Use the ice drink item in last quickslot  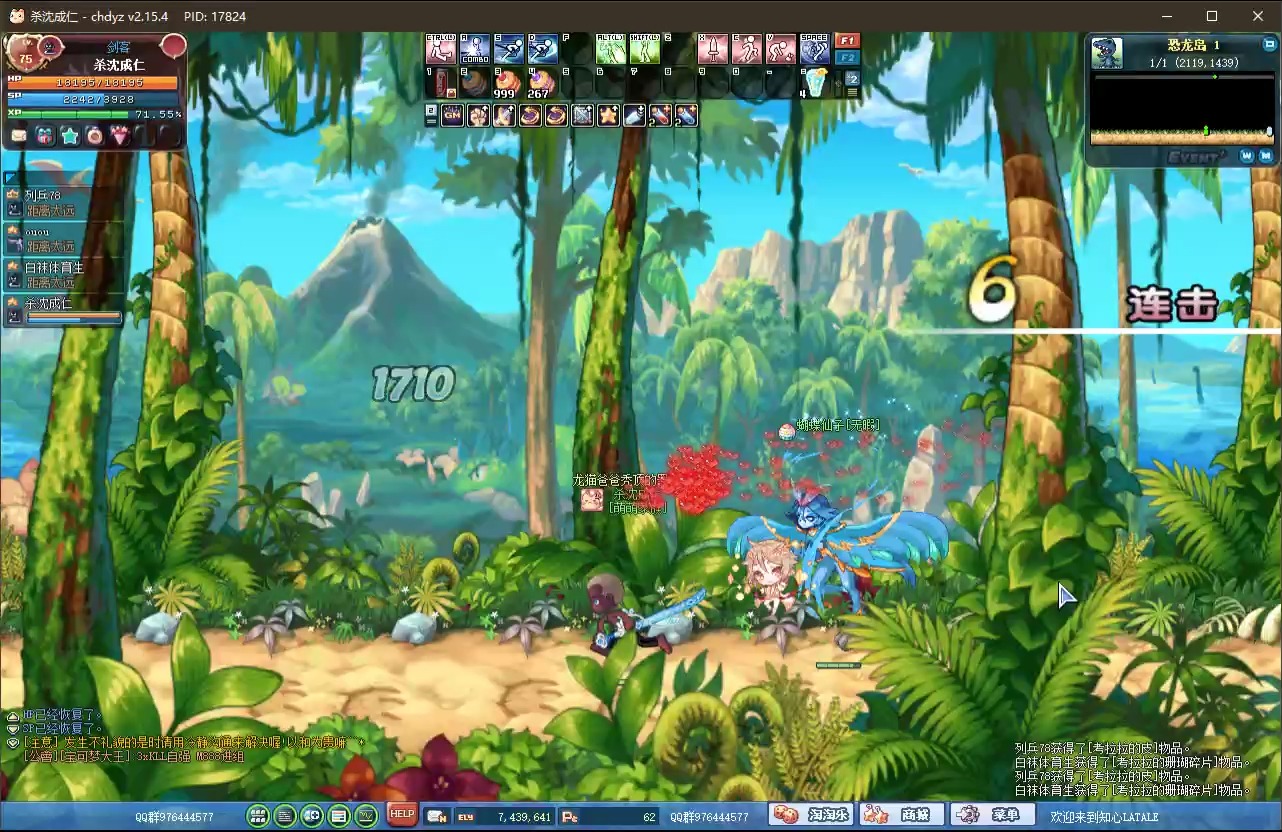pyautogui.click(x=815, y=83)
